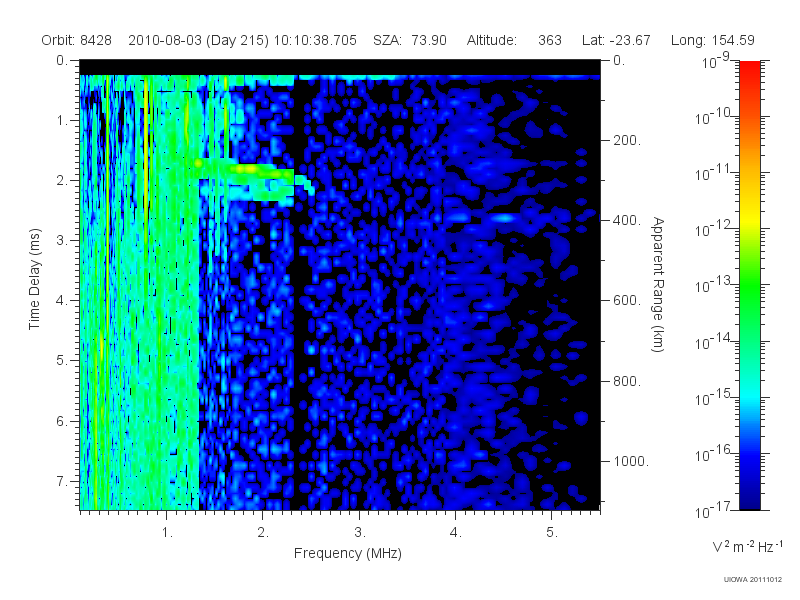Image resolution: width=800 pixels, height=600 pixels.
Task: Click the frequency tick label '1.'
Action: pyautogui.click(x=167, y=533)
